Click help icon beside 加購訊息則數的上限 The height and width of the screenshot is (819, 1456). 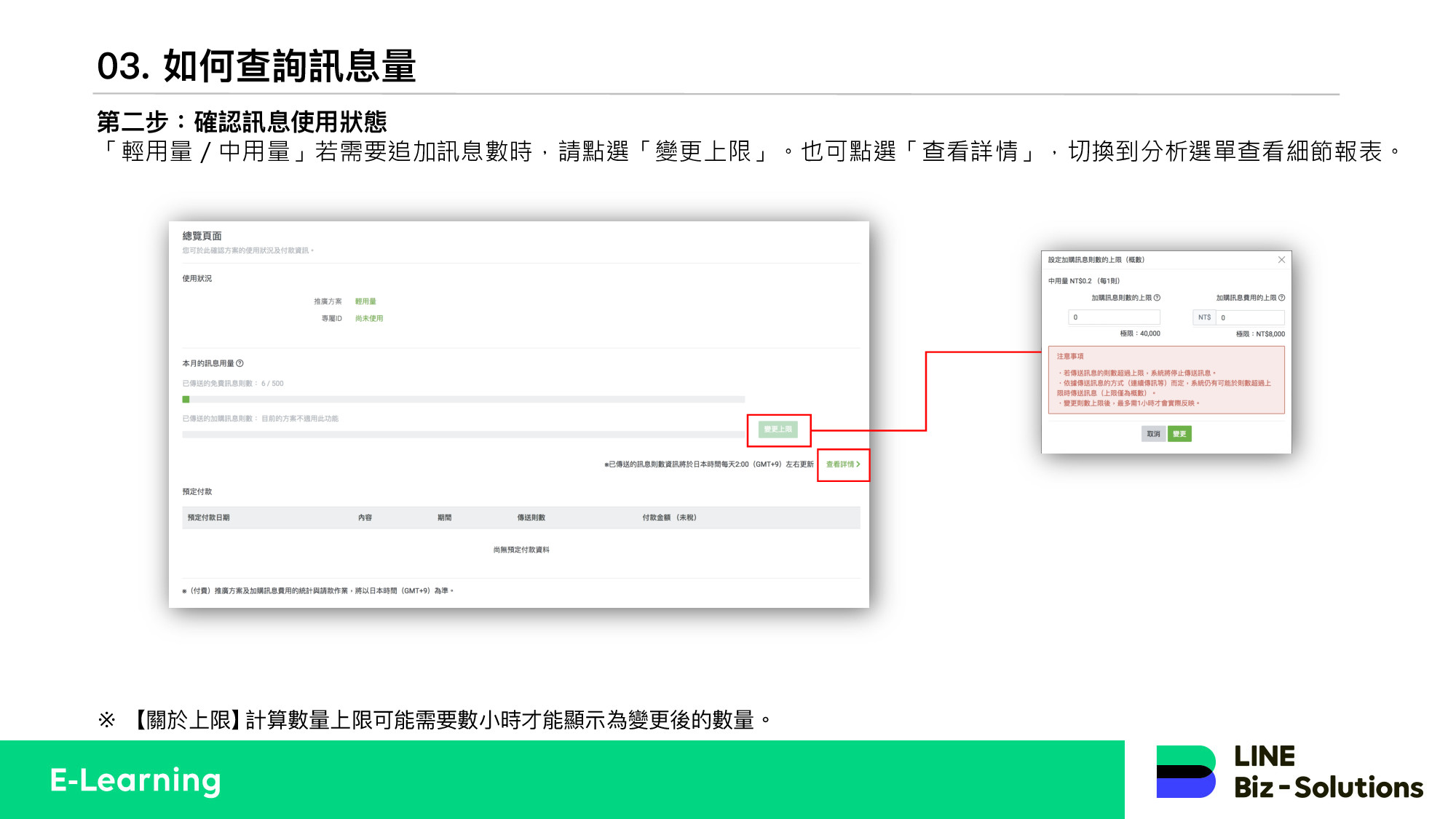1157,298
